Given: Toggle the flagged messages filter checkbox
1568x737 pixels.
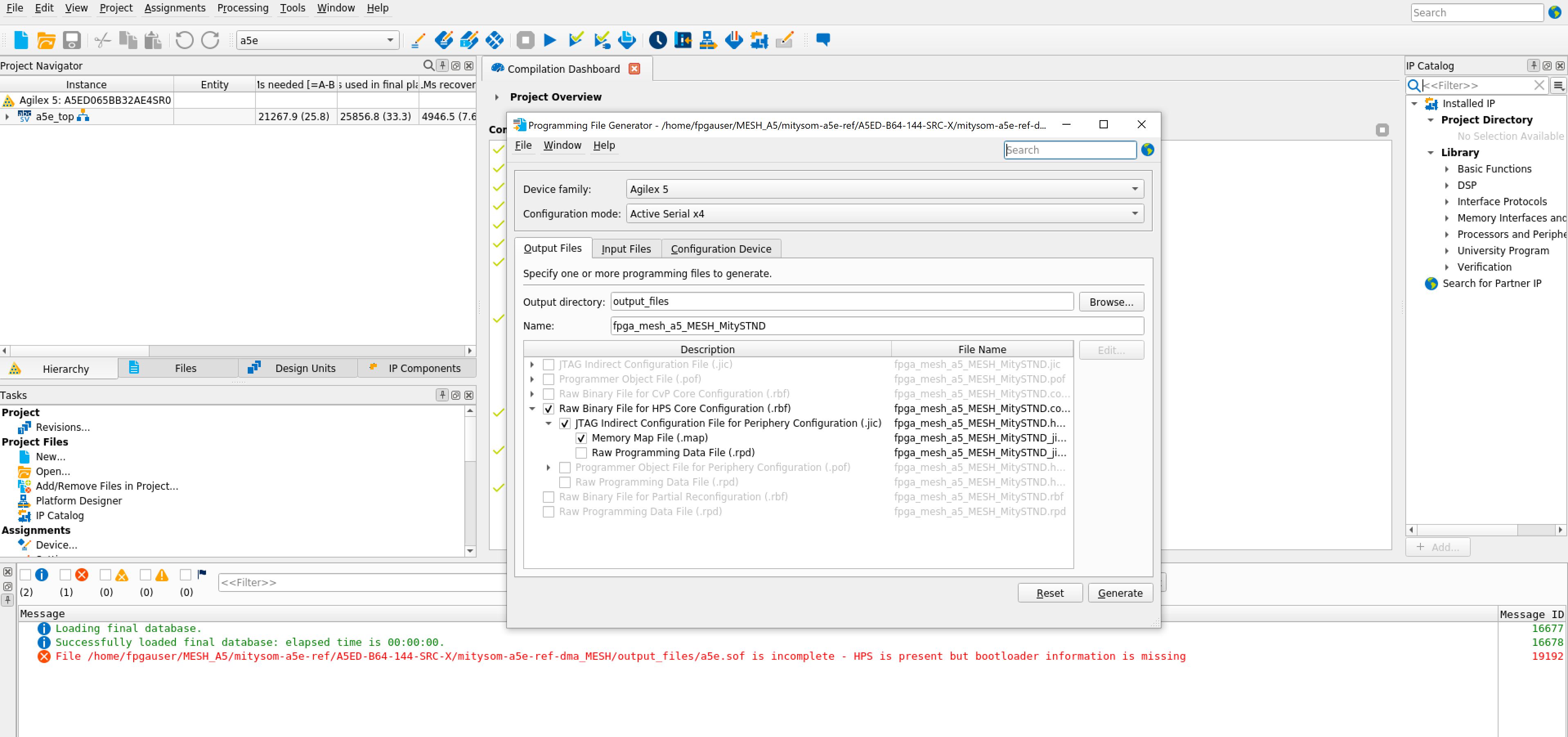Looking at the screenshot, I should click(186, 574).
